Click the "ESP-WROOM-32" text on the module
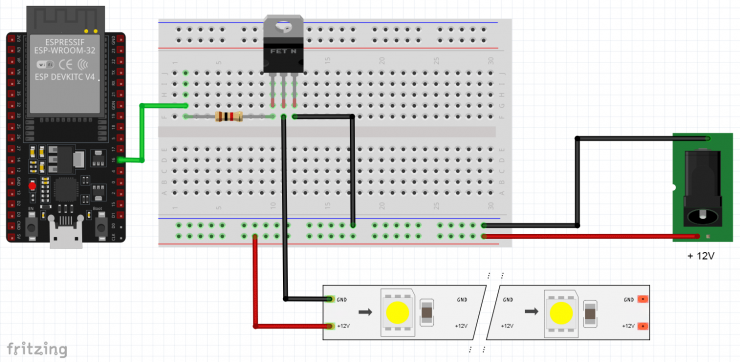Screen dimensions: 740x362 [x=65, y=51]
